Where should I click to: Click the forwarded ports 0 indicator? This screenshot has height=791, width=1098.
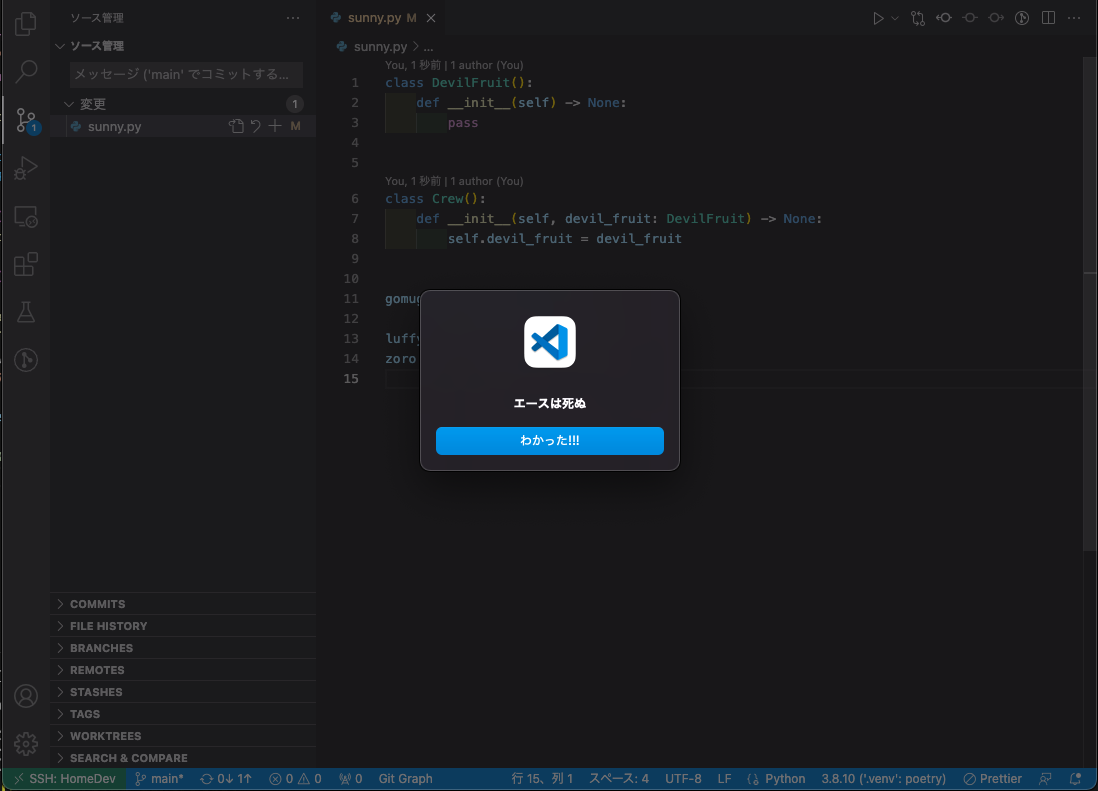coord(351,779)
